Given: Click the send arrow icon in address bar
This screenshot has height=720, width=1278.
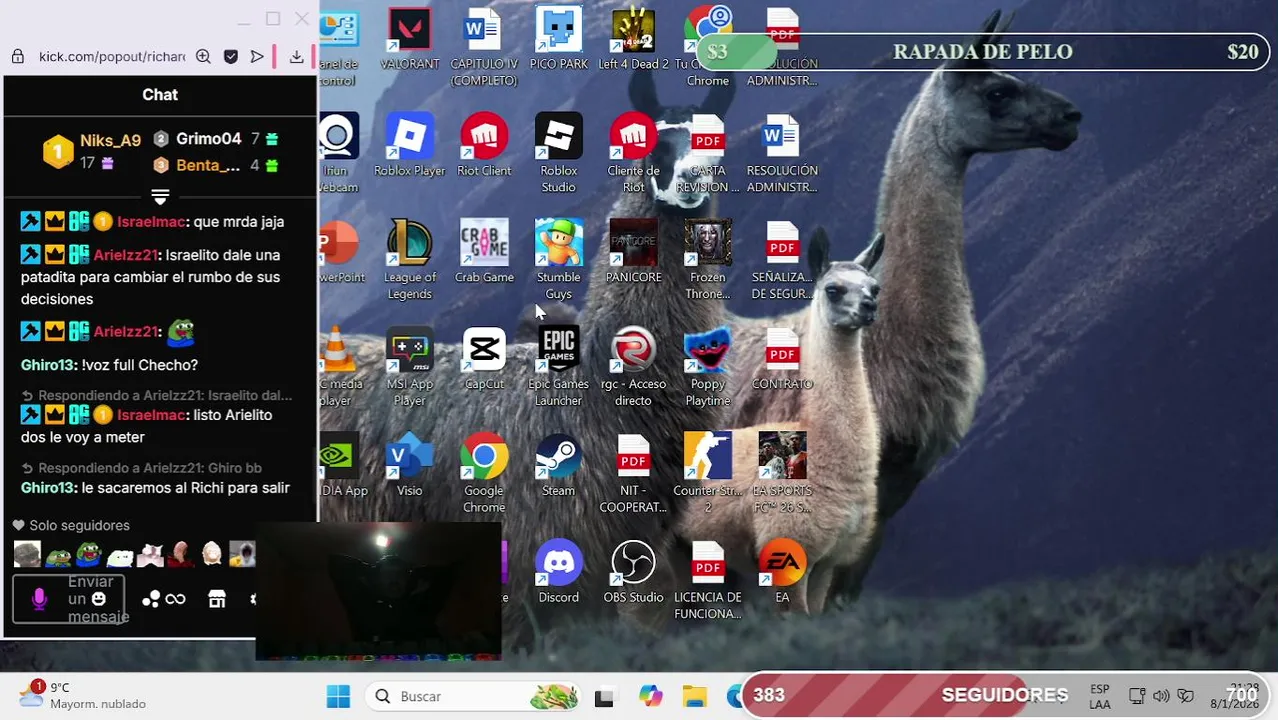Looking at the screenshot, I should tap(257, 57).
